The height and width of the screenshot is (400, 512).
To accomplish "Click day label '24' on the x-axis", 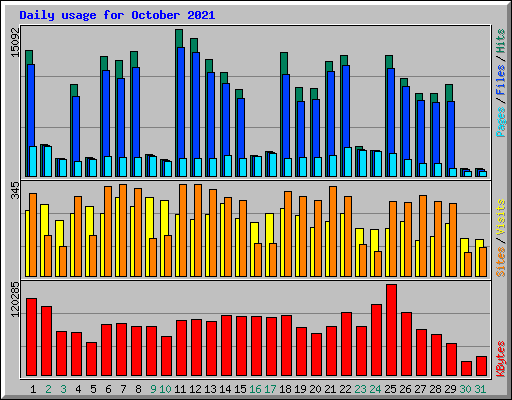I will click(375, 389).
